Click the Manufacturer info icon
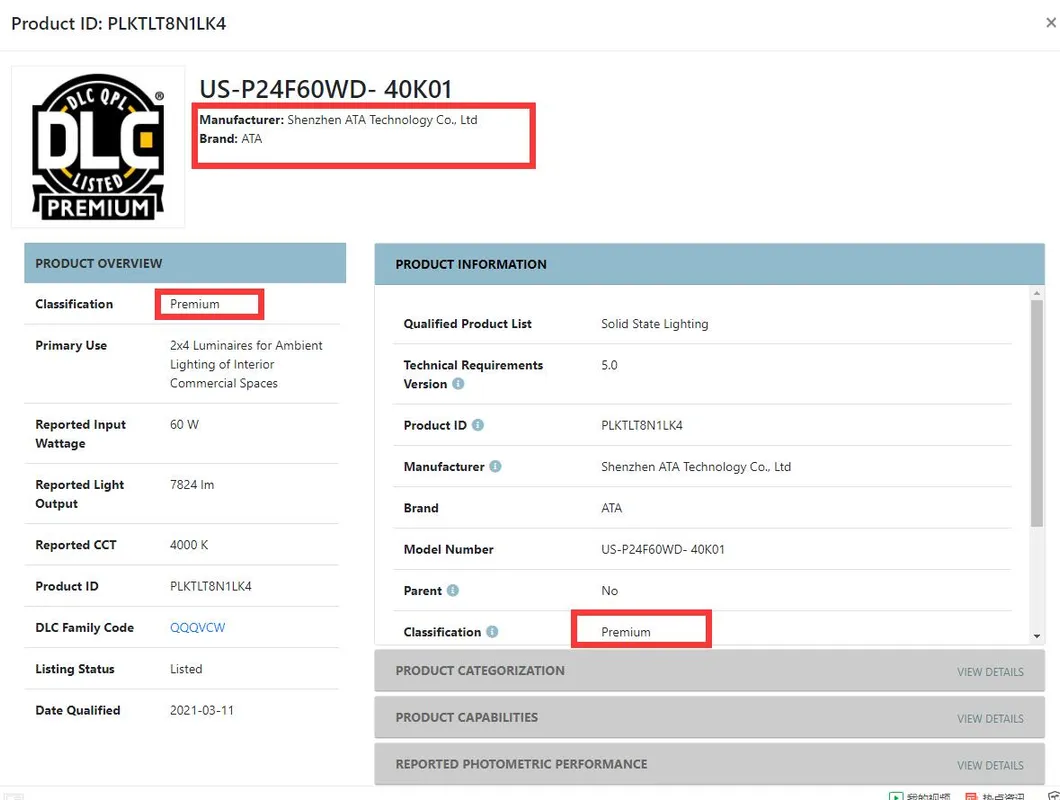This screenshot has height=800, width=1060. 496,466
